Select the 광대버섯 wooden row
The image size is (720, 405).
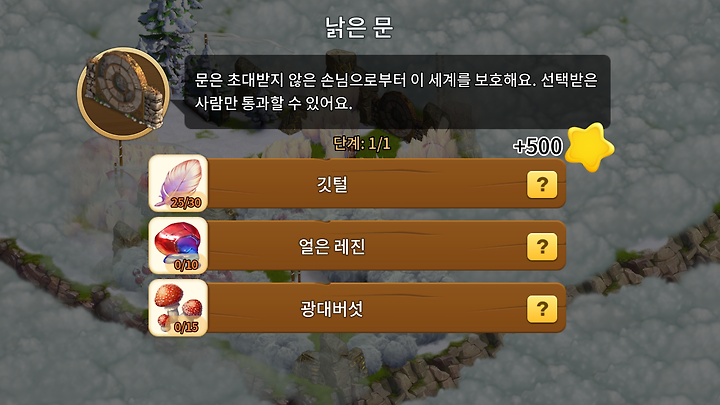coord(357,308)
